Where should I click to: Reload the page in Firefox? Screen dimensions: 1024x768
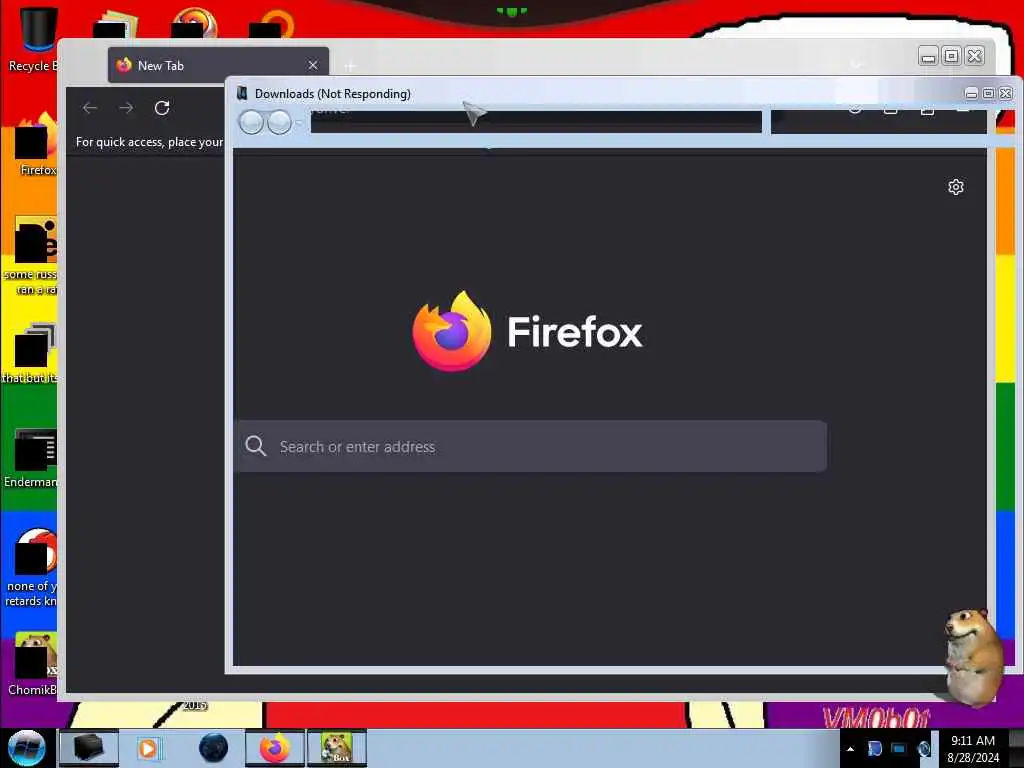point(162,108)
